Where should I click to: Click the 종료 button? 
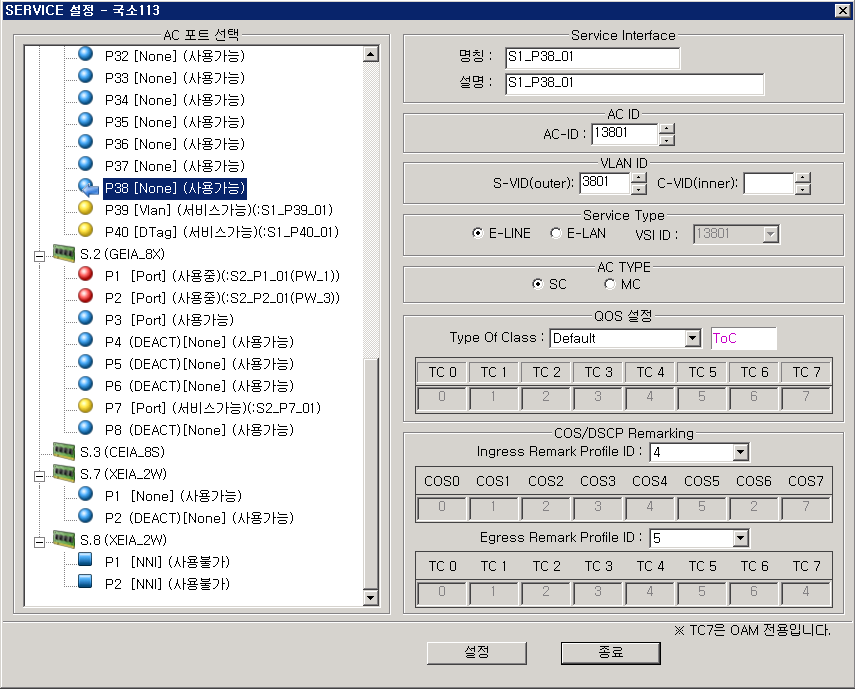coord(611,652)
